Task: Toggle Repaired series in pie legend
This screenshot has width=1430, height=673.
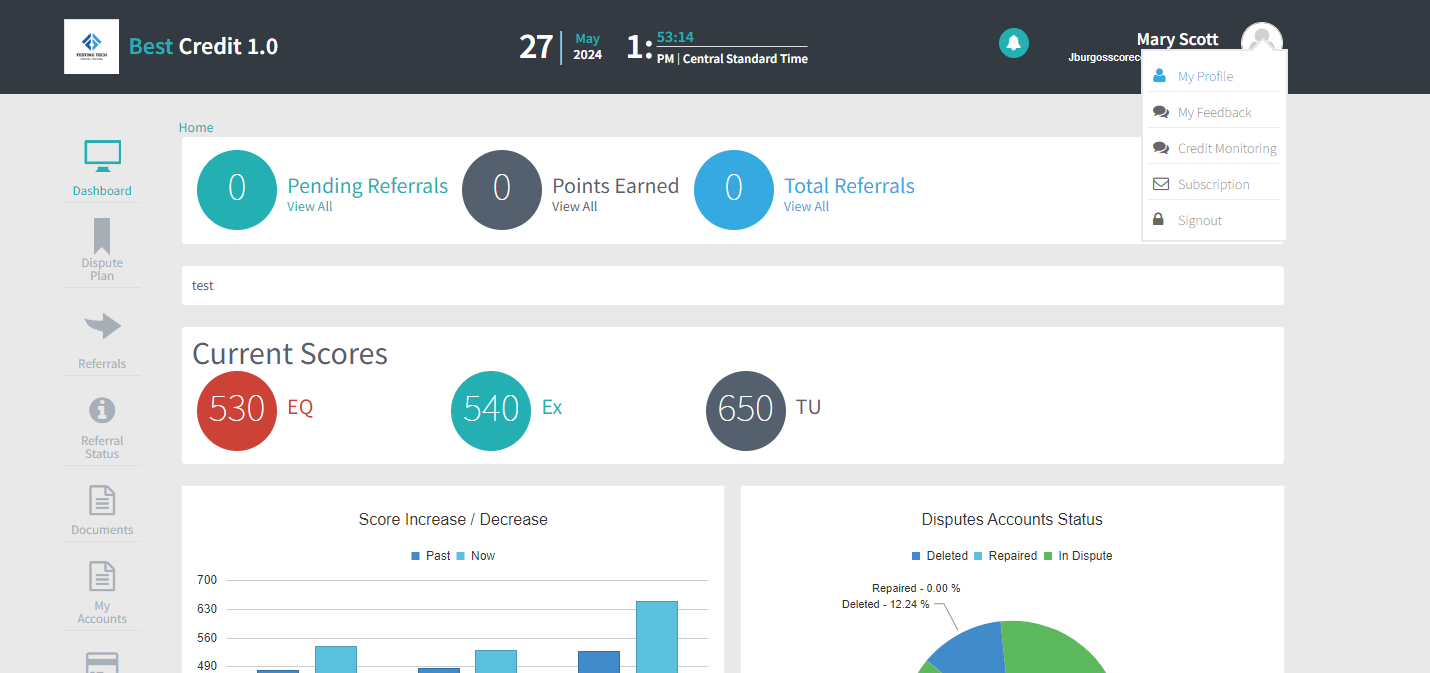Action: pyautogui.click(x=1005, y=556)
